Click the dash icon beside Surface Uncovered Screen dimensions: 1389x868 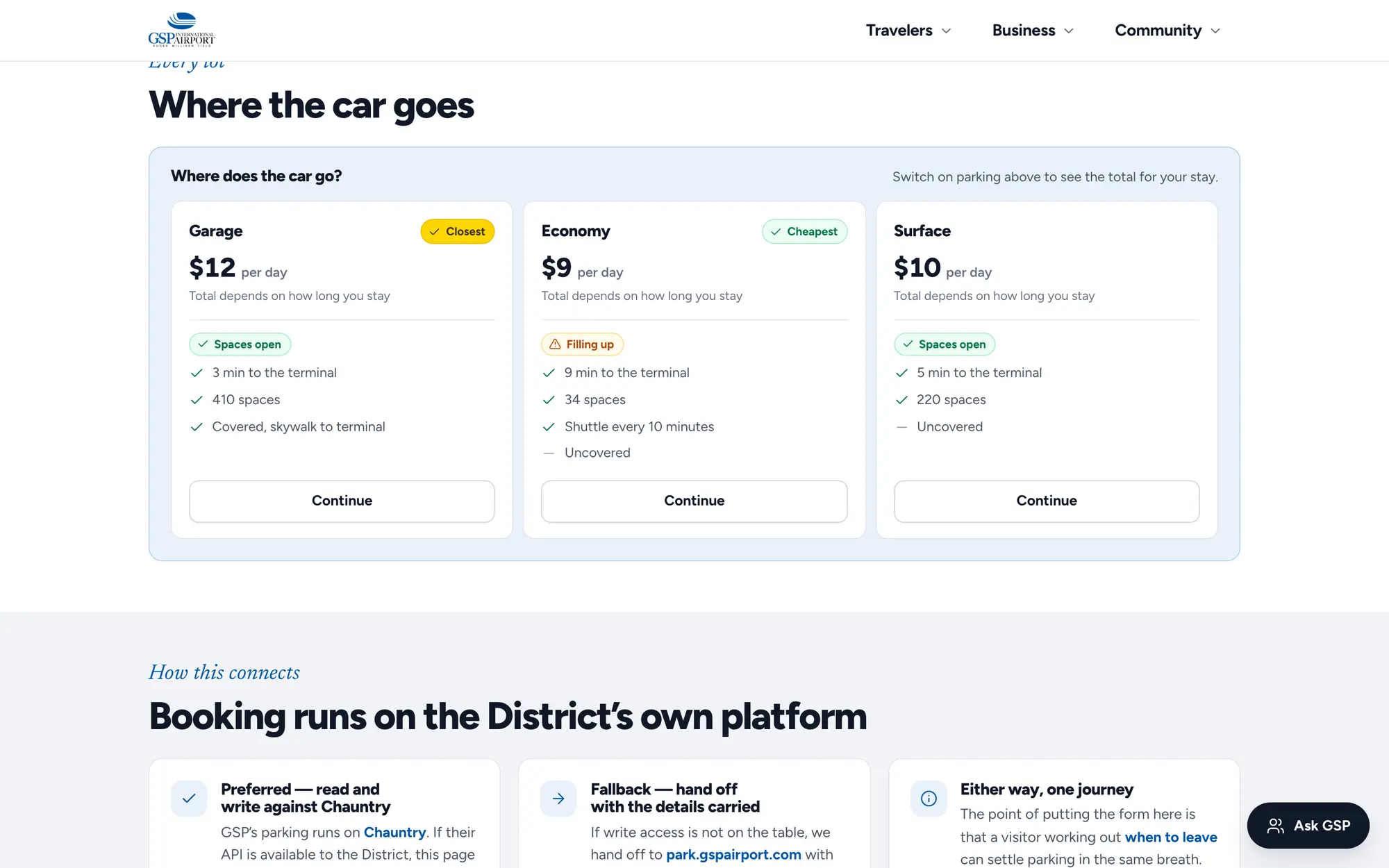pyautogui.click(x=901, y=427)
